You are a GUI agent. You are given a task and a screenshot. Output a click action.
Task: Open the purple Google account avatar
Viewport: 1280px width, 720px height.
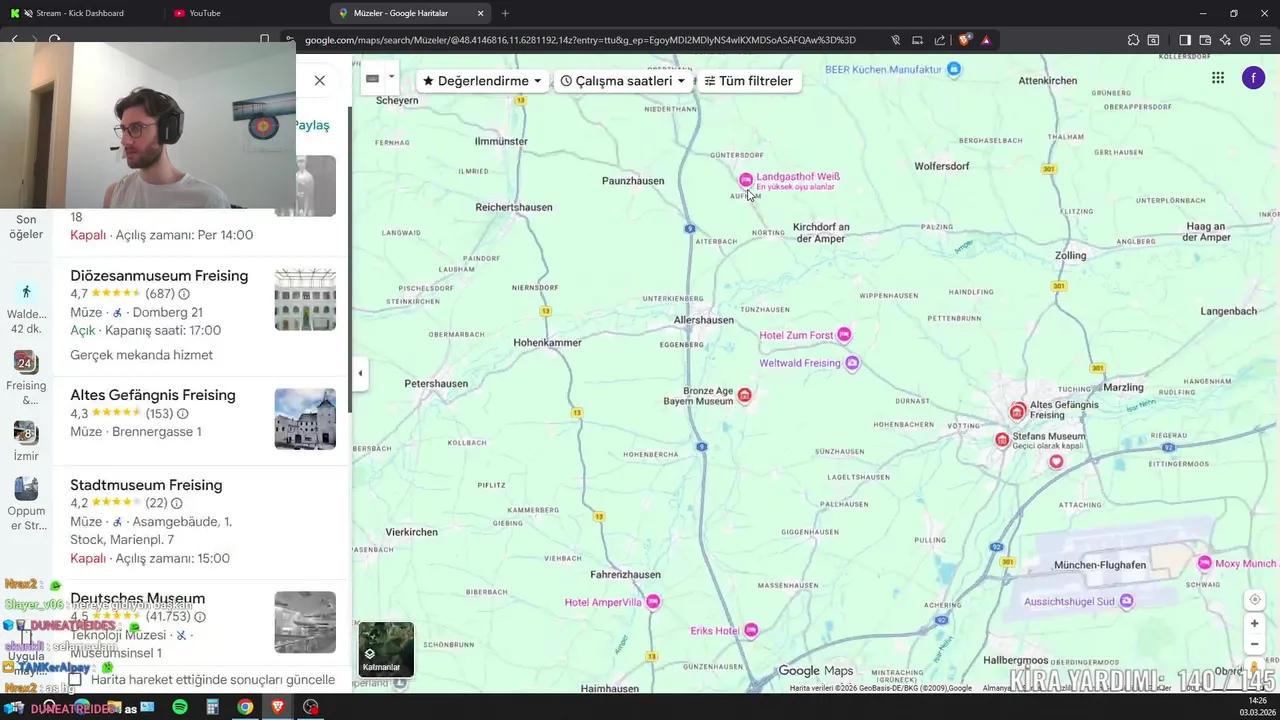click(1253, 78)
